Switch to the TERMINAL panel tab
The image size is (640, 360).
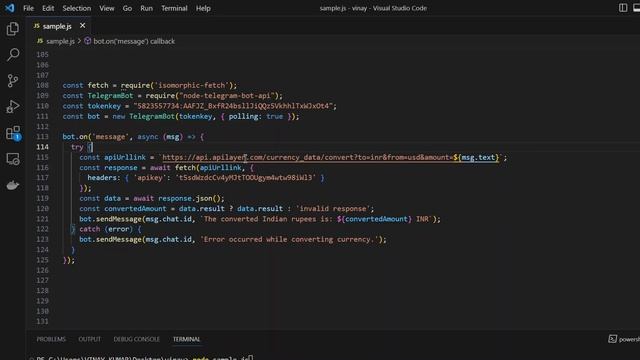tap(187, 339)
